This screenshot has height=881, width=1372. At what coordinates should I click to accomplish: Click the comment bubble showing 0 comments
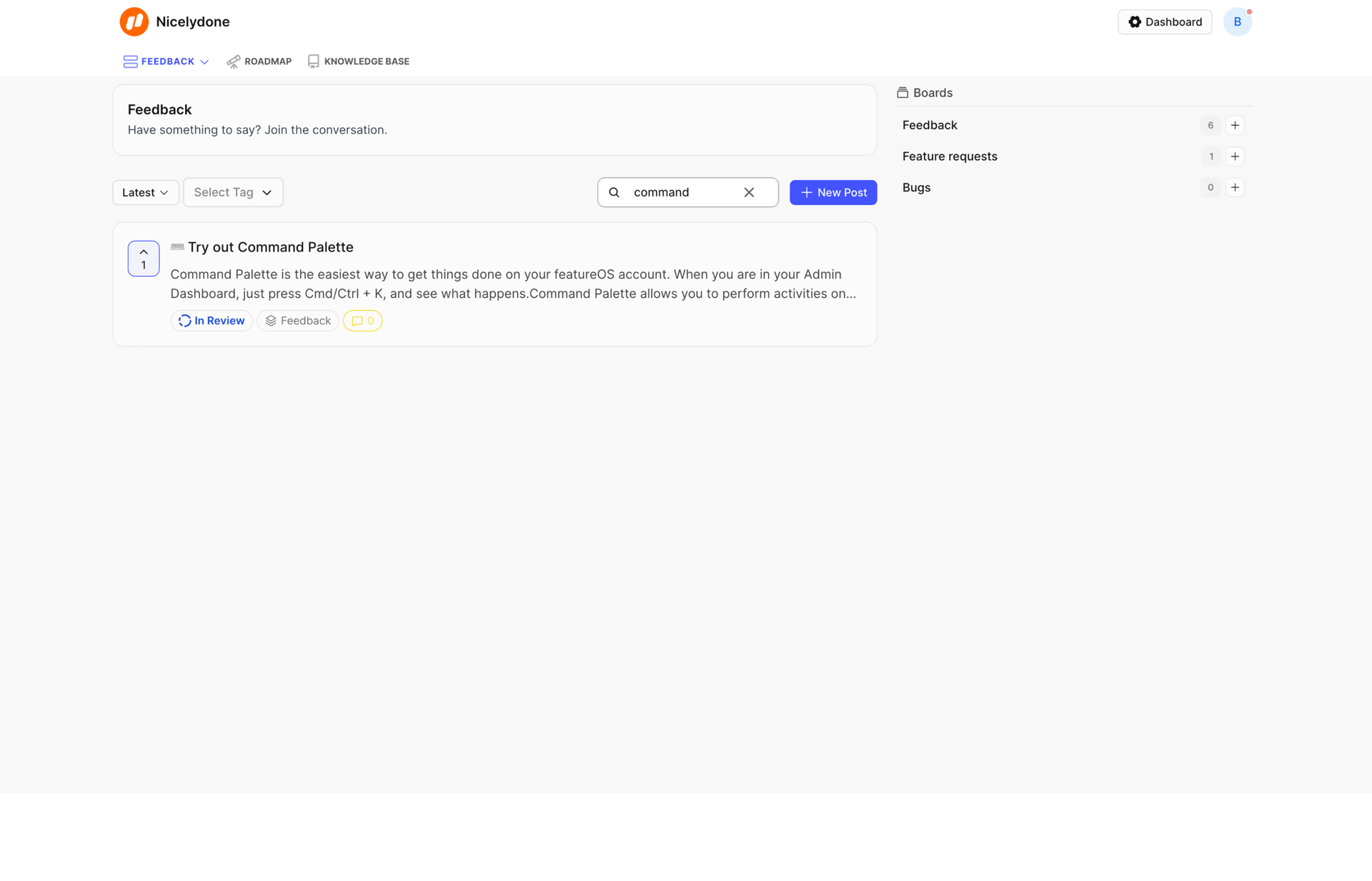(362, 320)
